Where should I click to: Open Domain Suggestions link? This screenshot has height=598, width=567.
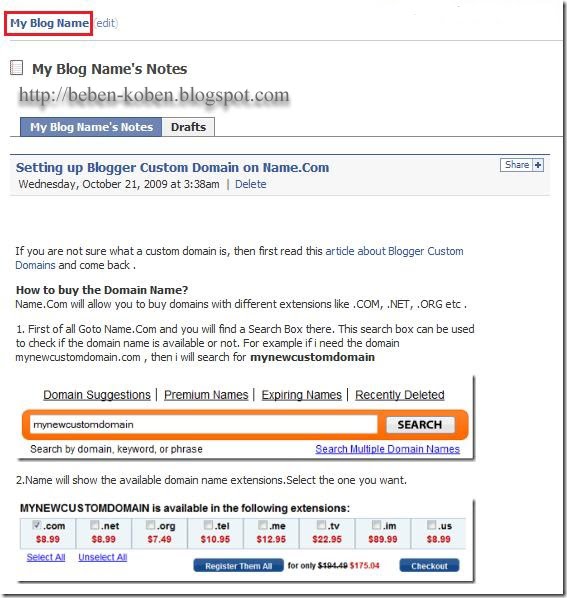point(97,395)
